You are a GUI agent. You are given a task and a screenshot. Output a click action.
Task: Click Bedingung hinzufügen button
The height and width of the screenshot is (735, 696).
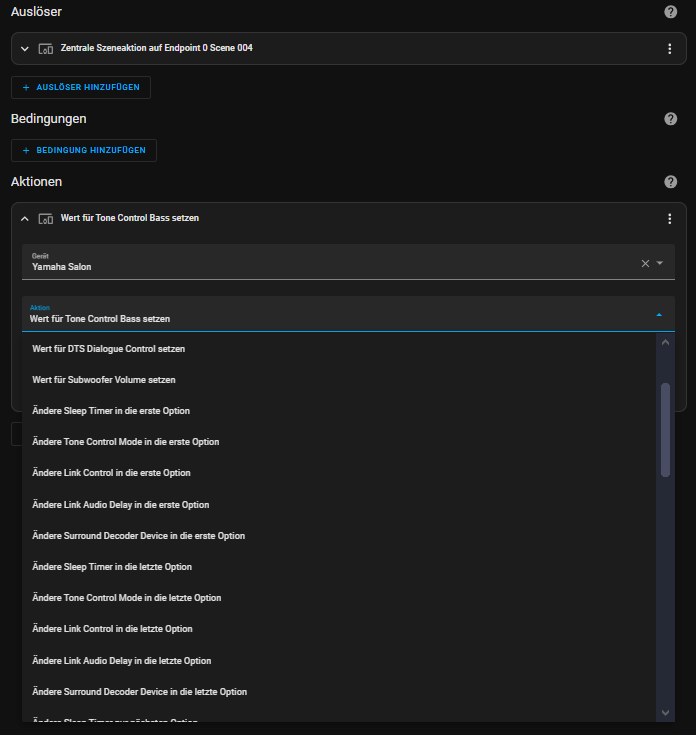tap(84, 150)
